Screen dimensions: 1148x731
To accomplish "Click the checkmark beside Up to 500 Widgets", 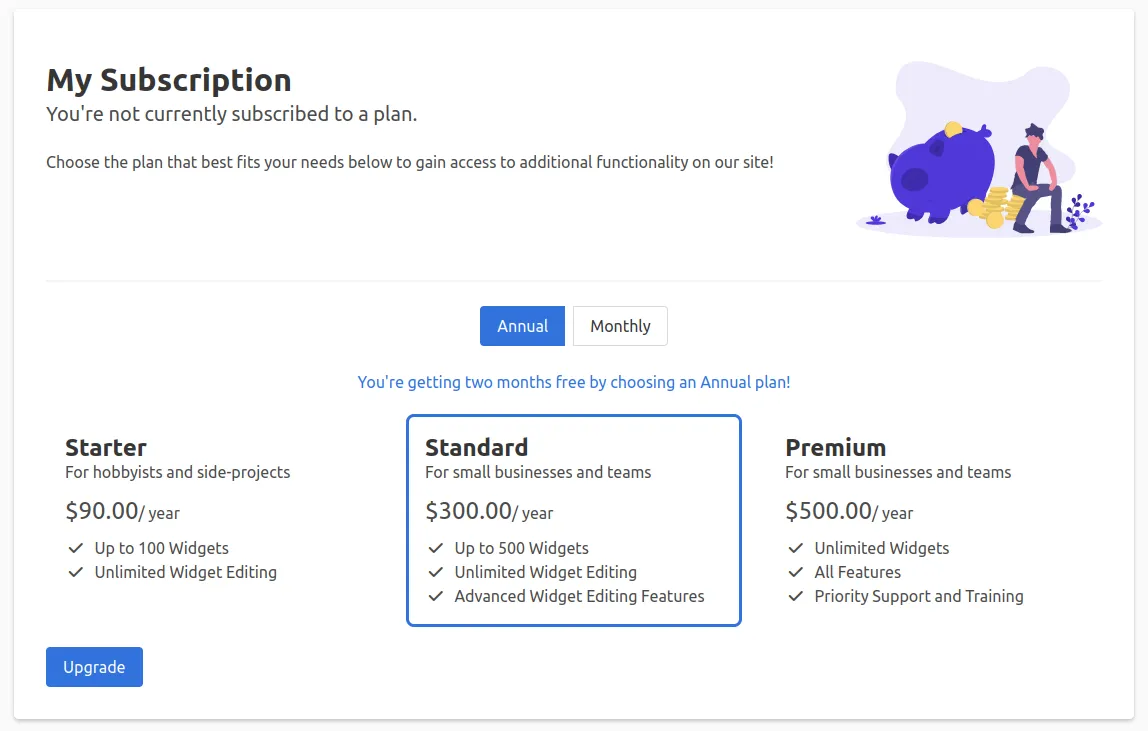I will click(435, 548).
